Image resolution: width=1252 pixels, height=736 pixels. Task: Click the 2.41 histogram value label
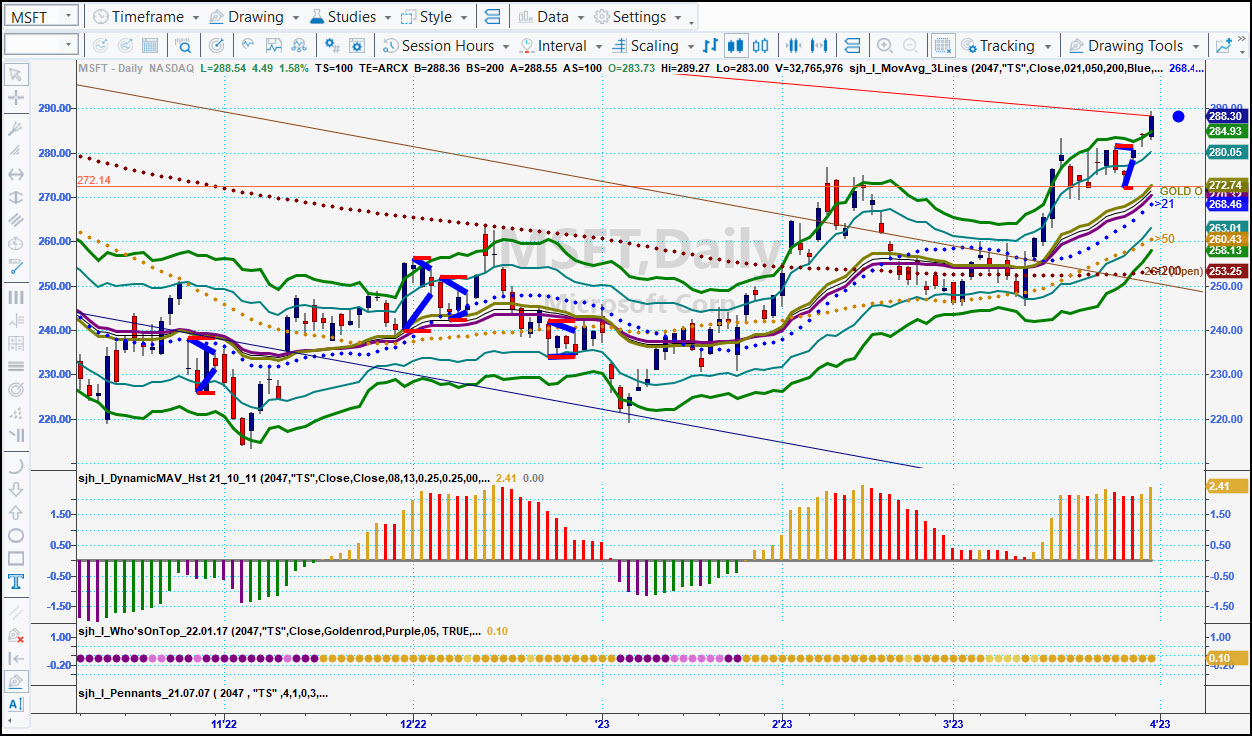1226,486
